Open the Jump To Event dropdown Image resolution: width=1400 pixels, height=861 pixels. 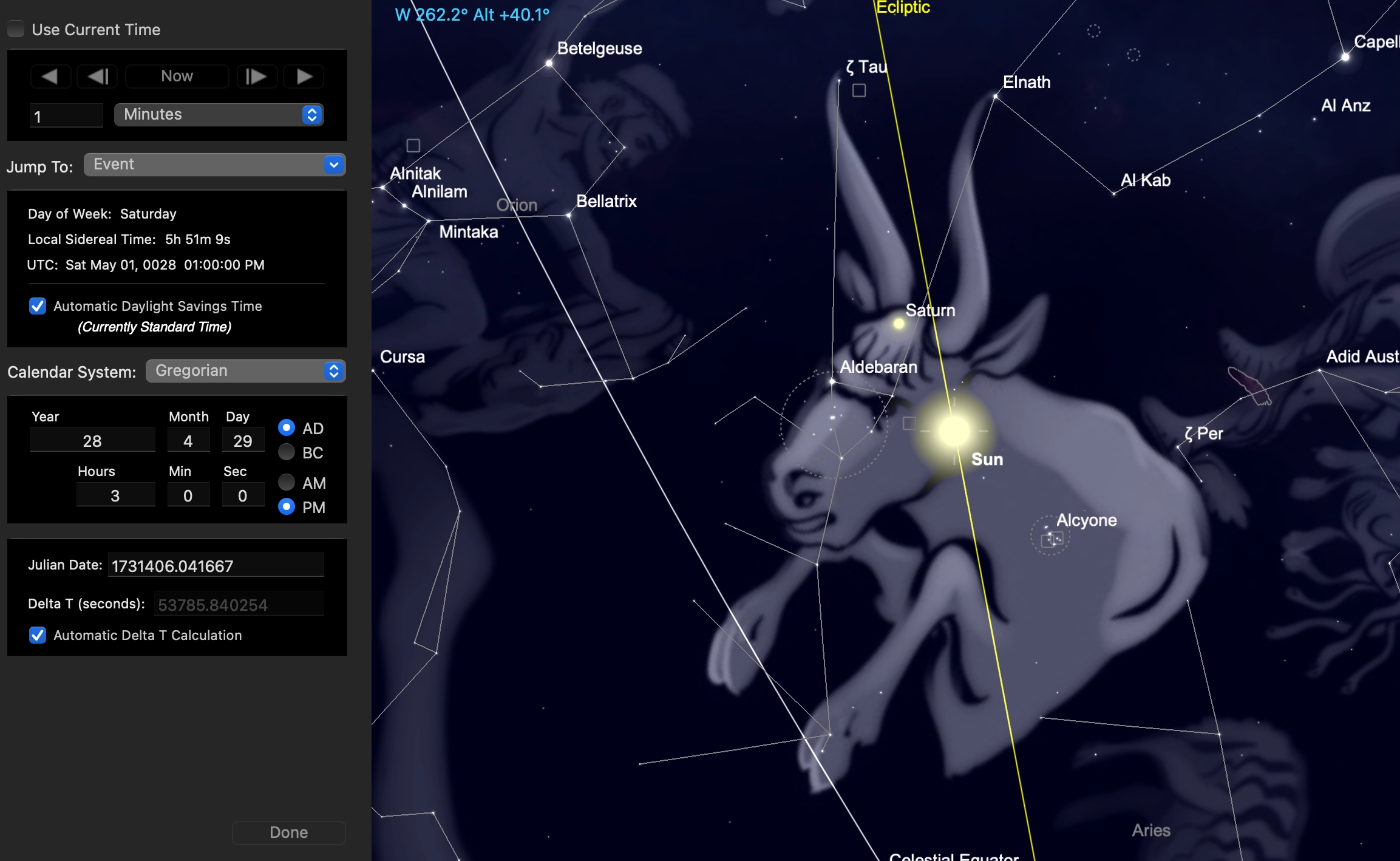pyautogui.click(x=214, y=165)
